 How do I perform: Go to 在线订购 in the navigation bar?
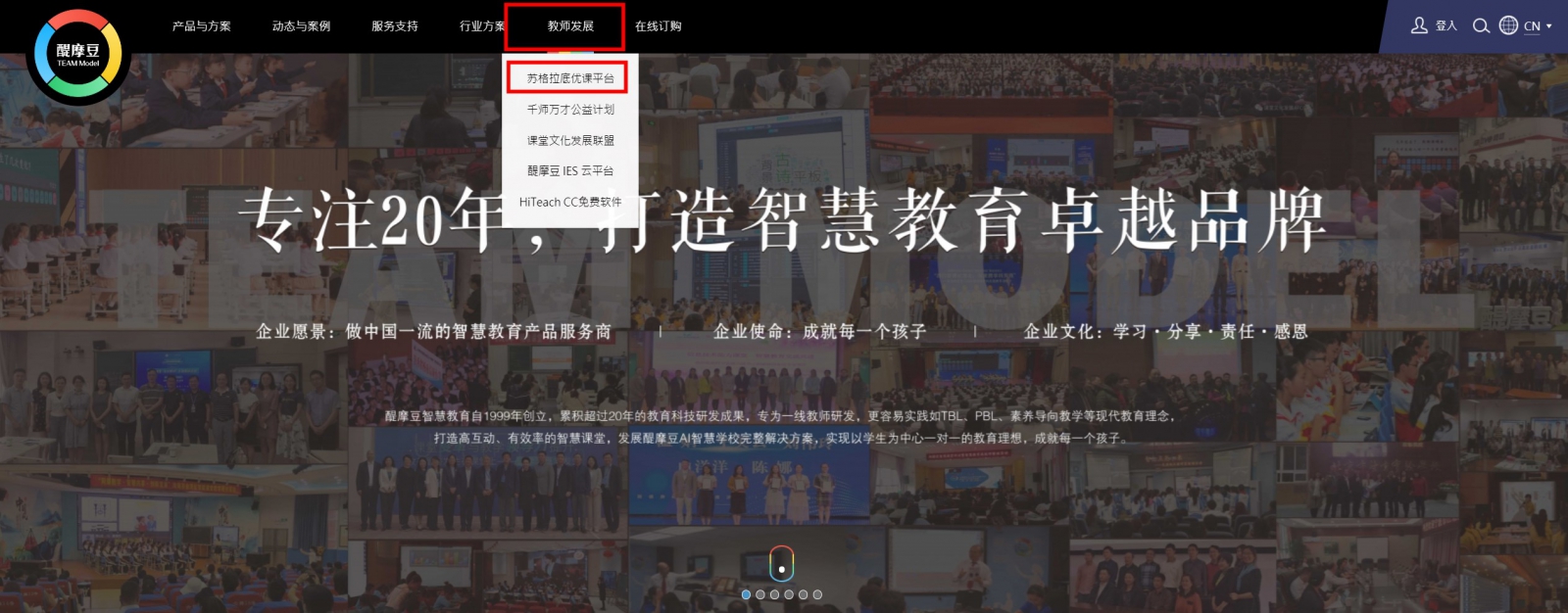pyautogui.click(x=658, y=26)
